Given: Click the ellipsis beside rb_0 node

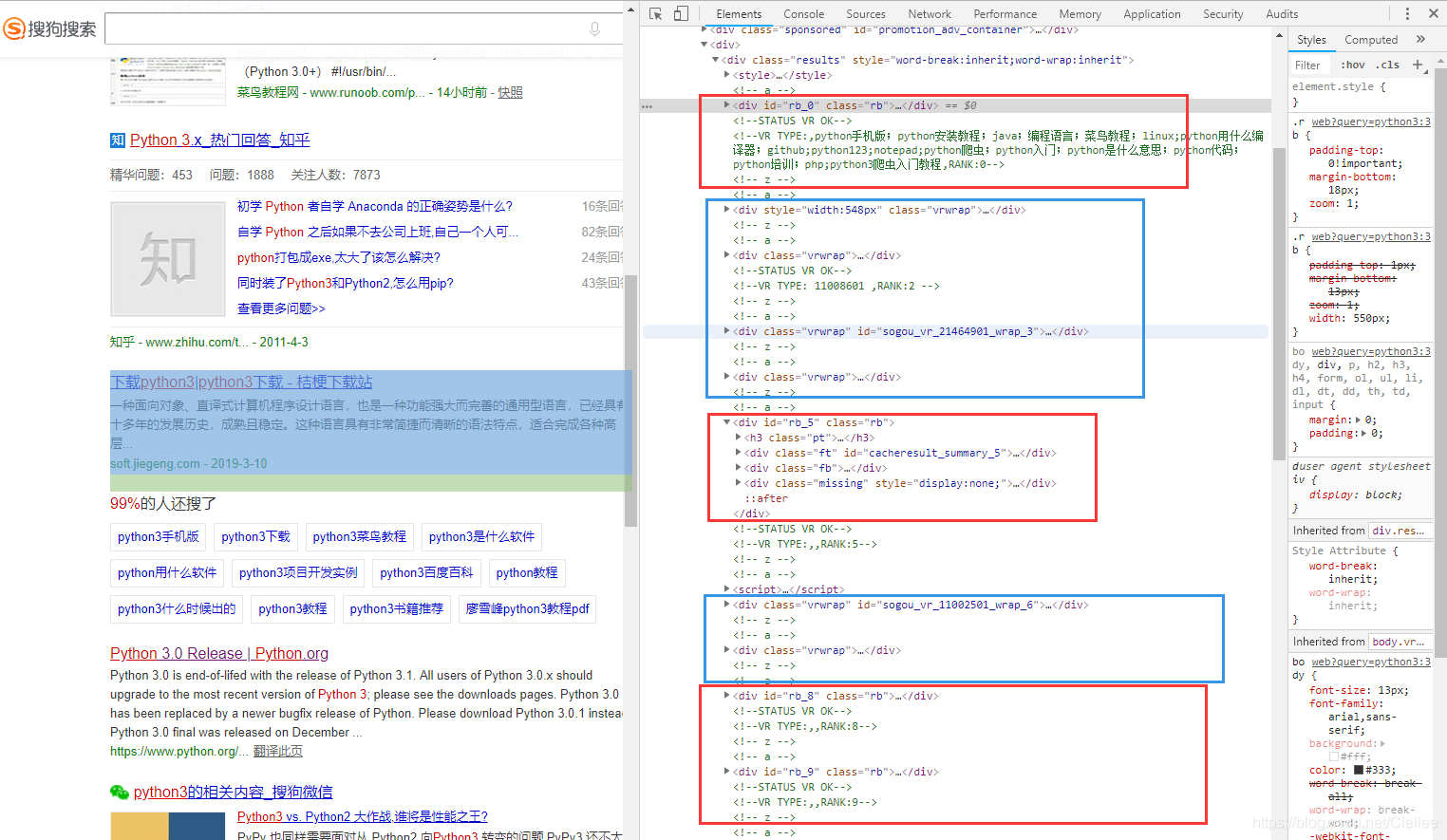Looking at the screenshot, I should 647,106.
